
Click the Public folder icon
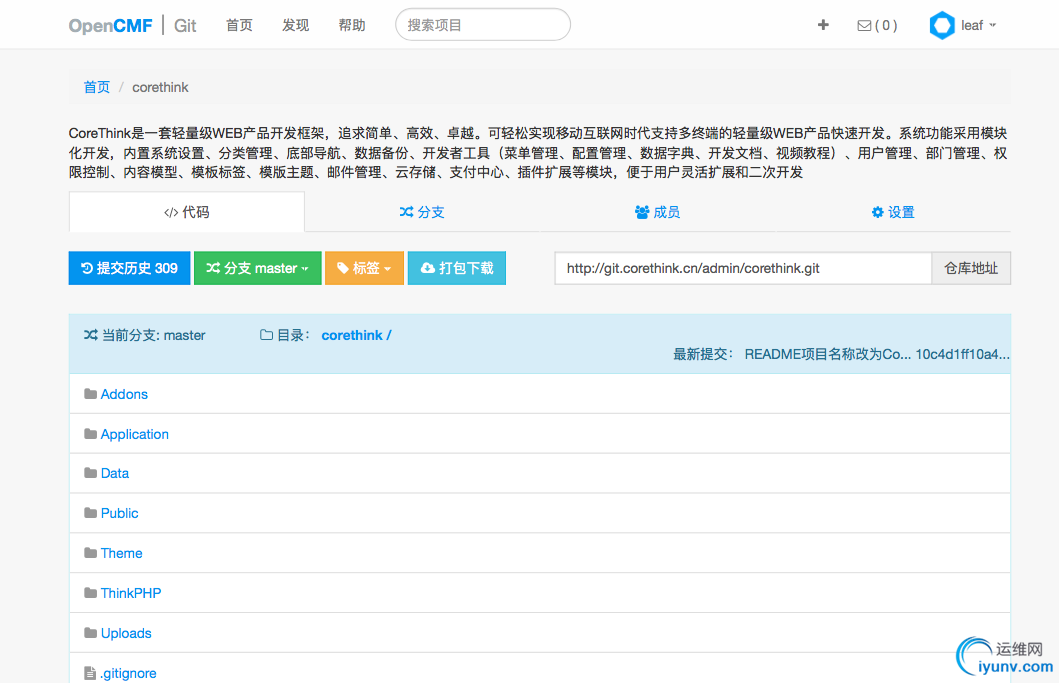[91, 513]
